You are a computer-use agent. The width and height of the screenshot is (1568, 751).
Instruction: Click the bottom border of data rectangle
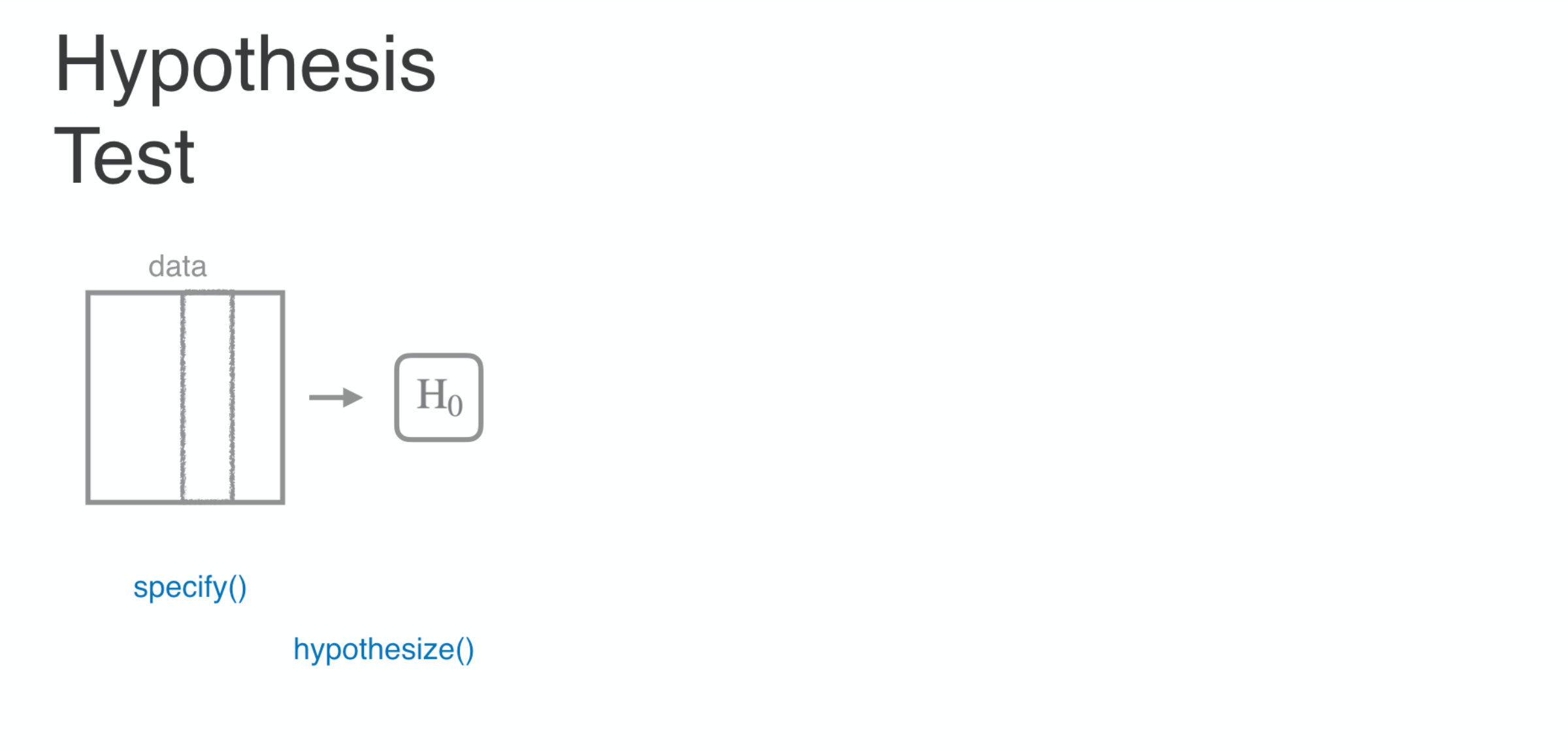coord(186,502)
